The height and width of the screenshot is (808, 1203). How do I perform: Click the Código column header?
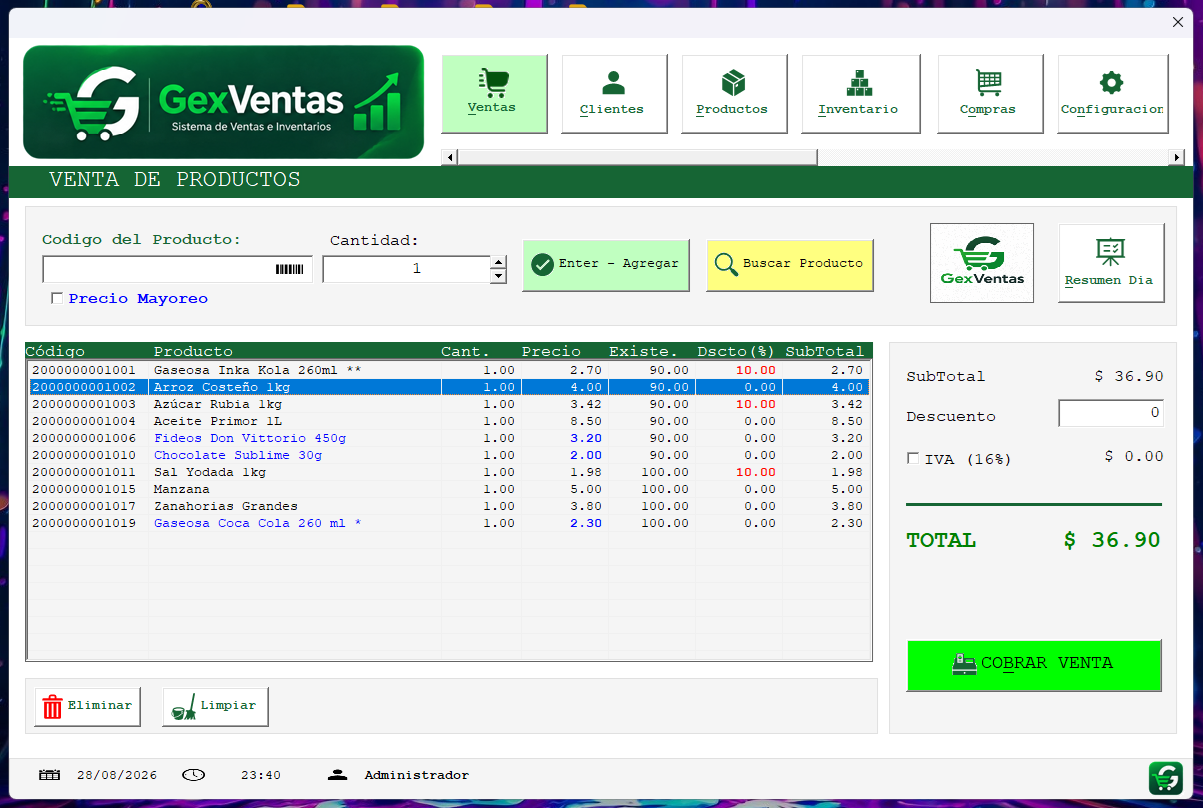click(55, 351)
